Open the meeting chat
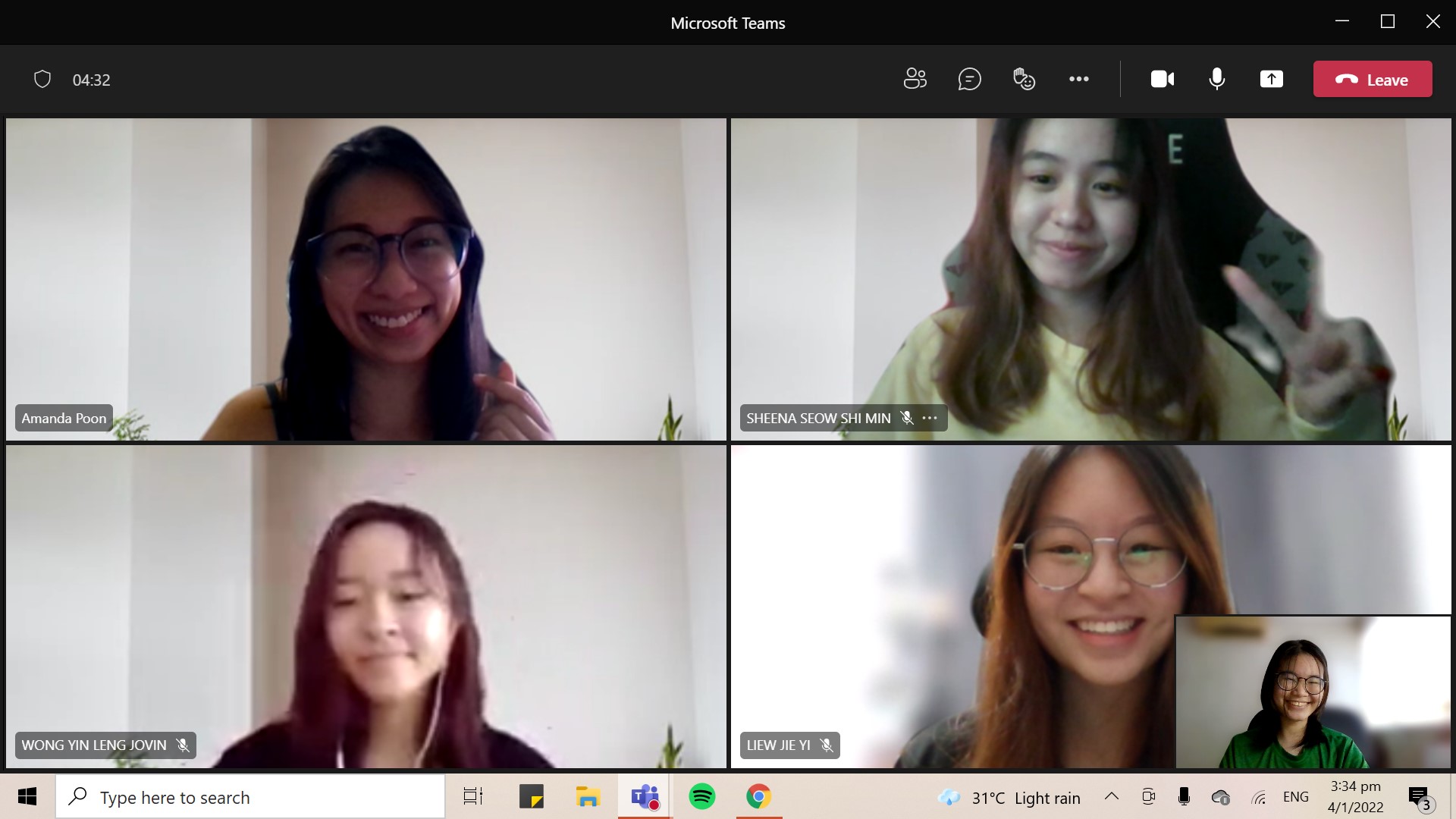 click(969, 79)
